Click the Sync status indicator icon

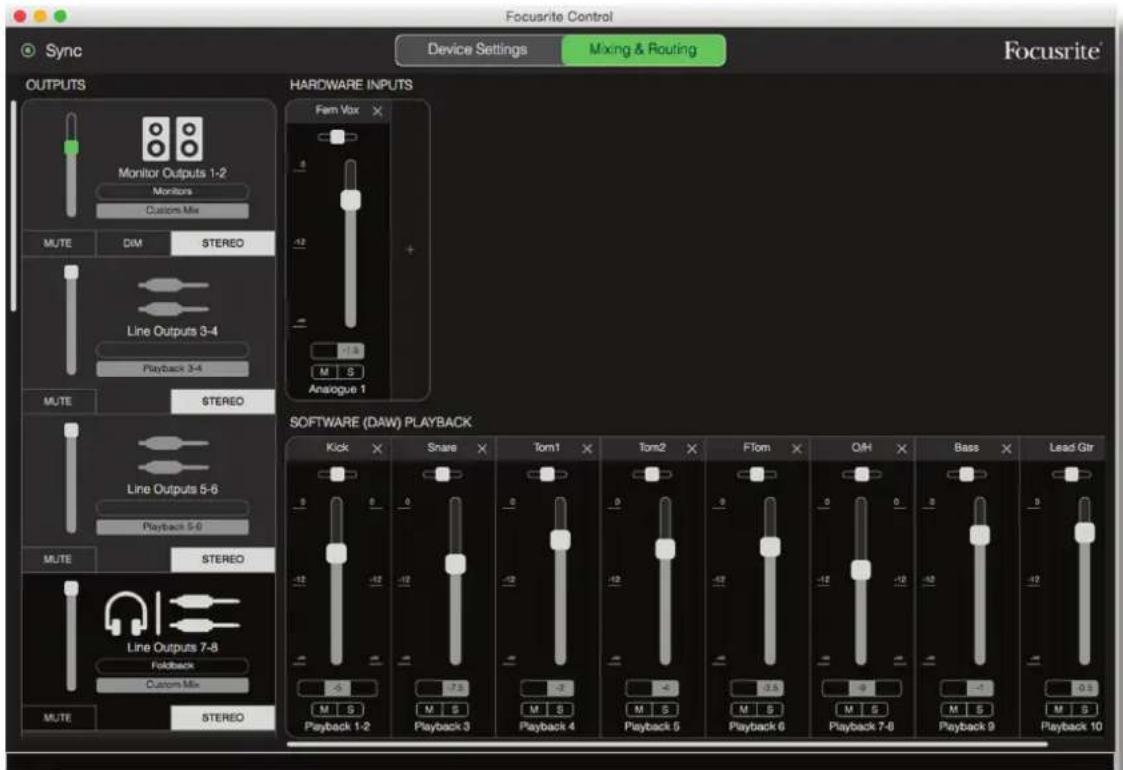[x=28, y=50]
